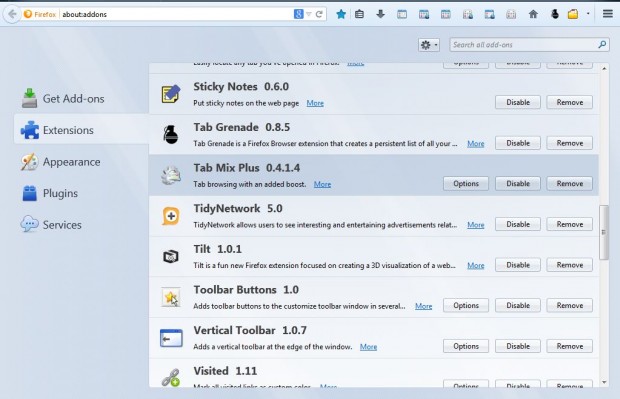Remove the Tilt extension
This screenshot has height=399, width=620.
(570, 265)
